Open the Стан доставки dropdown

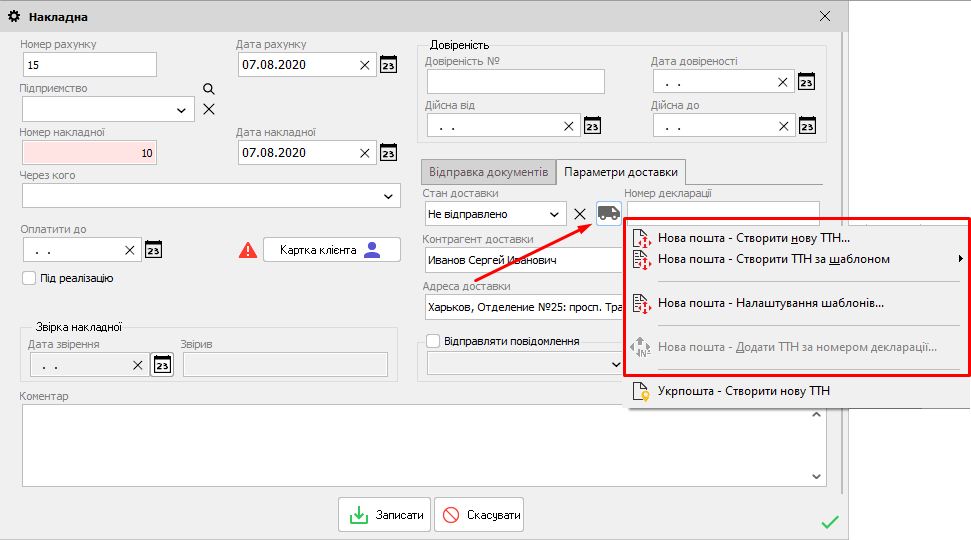click(554, 214)
